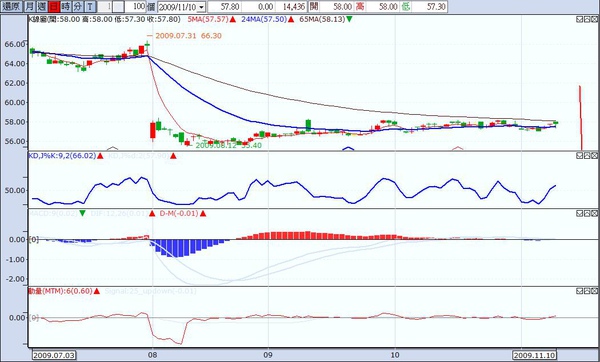Image resolution: width=600 pixels, height=362 pixels.
Task: Select the faint MACD:9(0.02) label
Action: coord(53,214)
